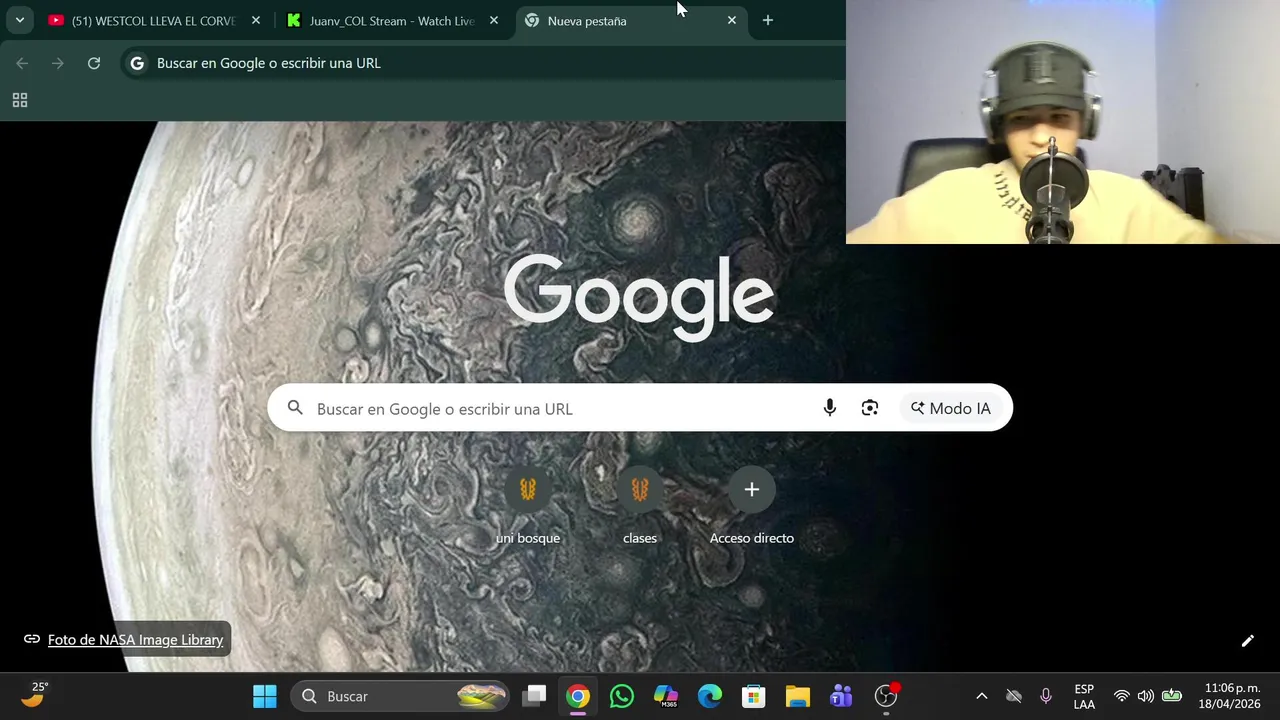Open Microsoft Edge from the taskbar
Screen dimensions: 1280x720
[x=710, y=696]
